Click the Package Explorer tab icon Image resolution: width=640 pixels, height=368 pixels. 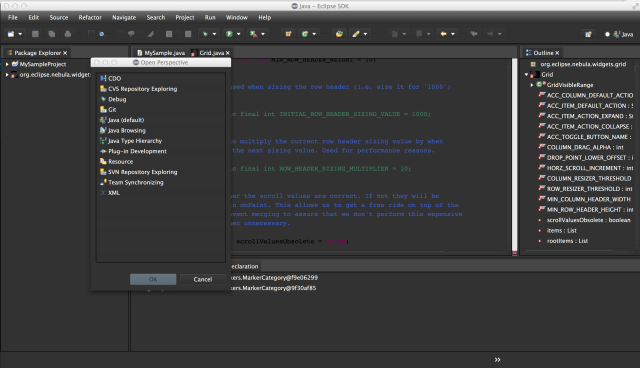click(10, 53)
